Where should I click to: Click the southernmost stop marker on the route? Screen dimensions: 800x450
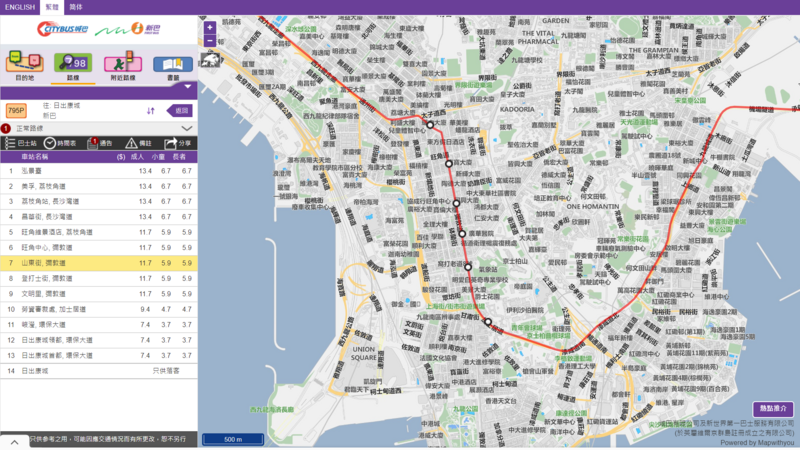(488, 322)
